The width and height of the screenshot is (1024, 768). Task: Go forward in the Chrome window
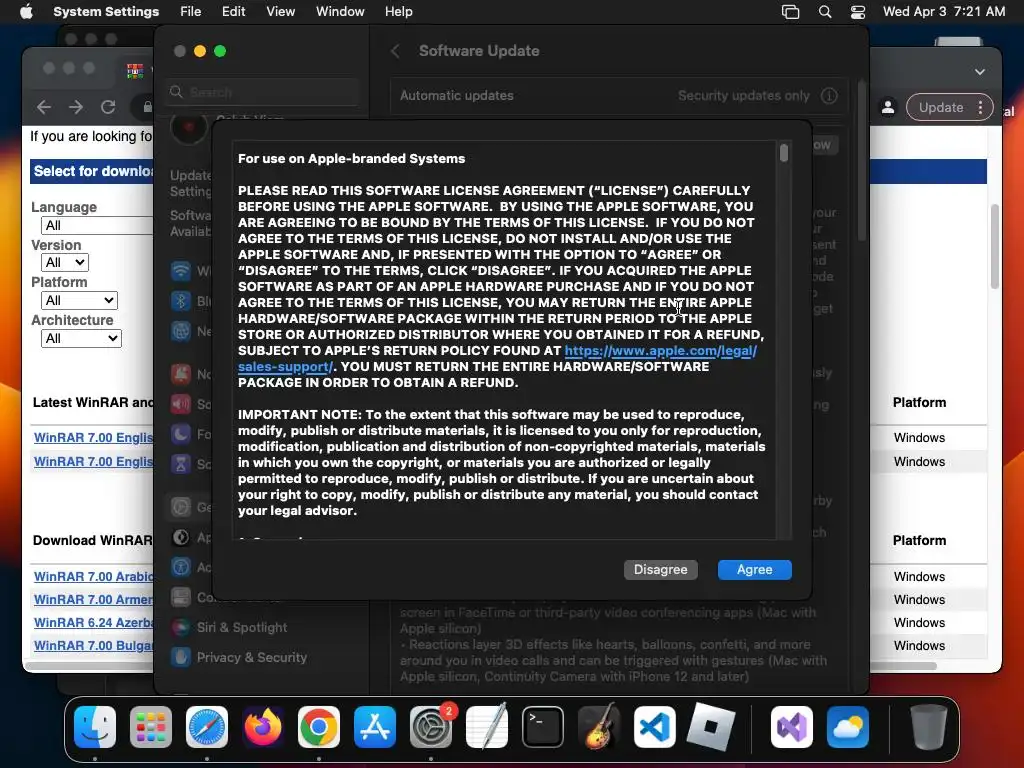[x=76, y=107]
